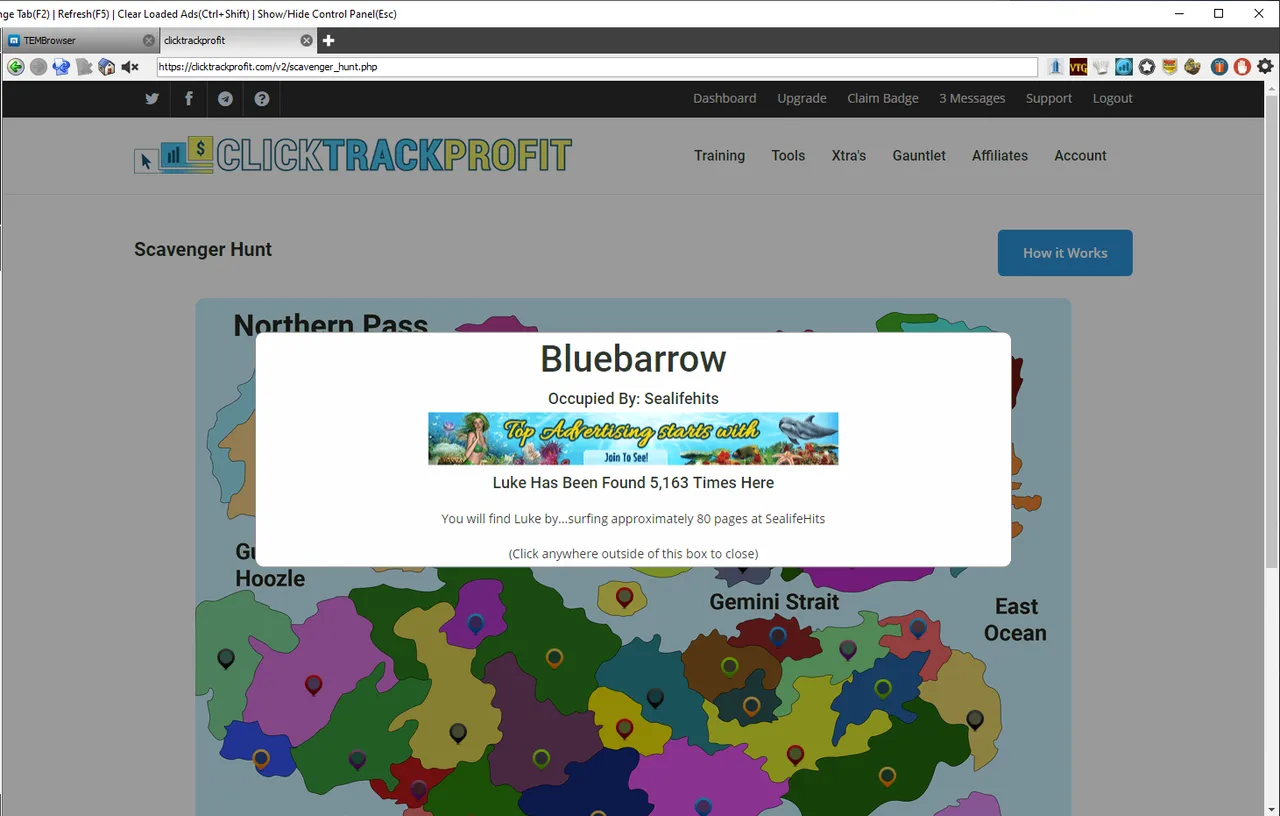Close the clicktrackprofit tab
The width and height of the screenshot is (1280, 816).
point(307,41)
